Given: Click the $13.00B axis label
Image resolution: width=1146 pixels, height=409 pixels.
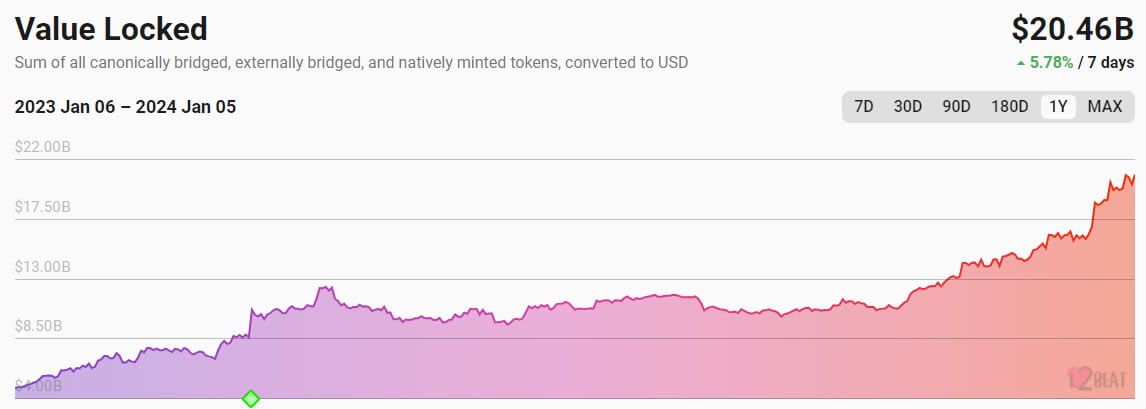Looking at the screenshot, I should click(x=42, y=267).
